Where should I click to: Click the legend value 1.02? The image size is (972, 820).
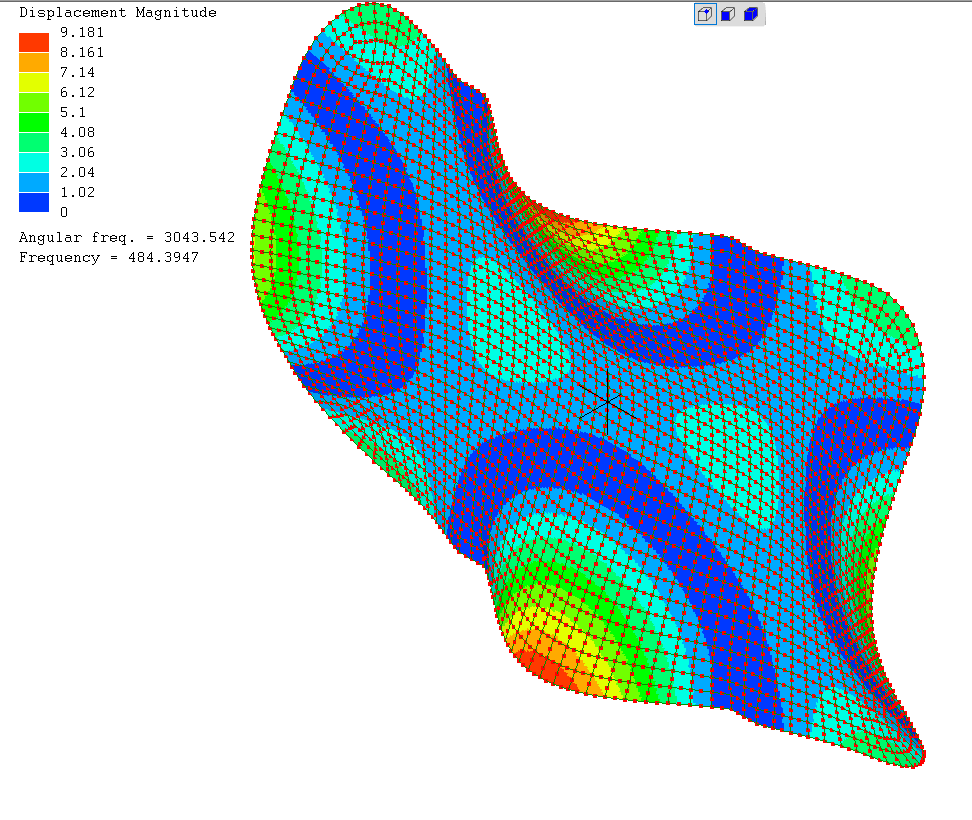click(x=77, y=192)
